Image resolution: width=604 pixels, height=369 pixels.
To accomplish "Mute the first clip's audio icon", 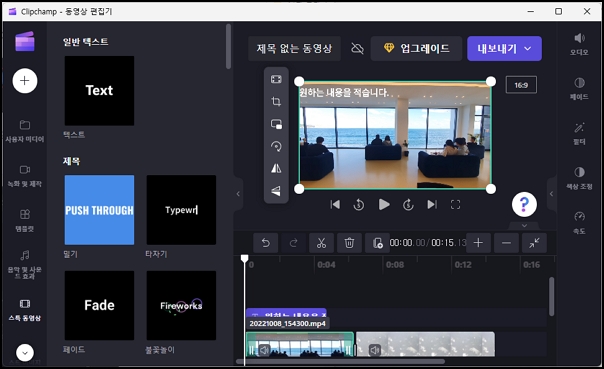I will (x=264, y=350).
